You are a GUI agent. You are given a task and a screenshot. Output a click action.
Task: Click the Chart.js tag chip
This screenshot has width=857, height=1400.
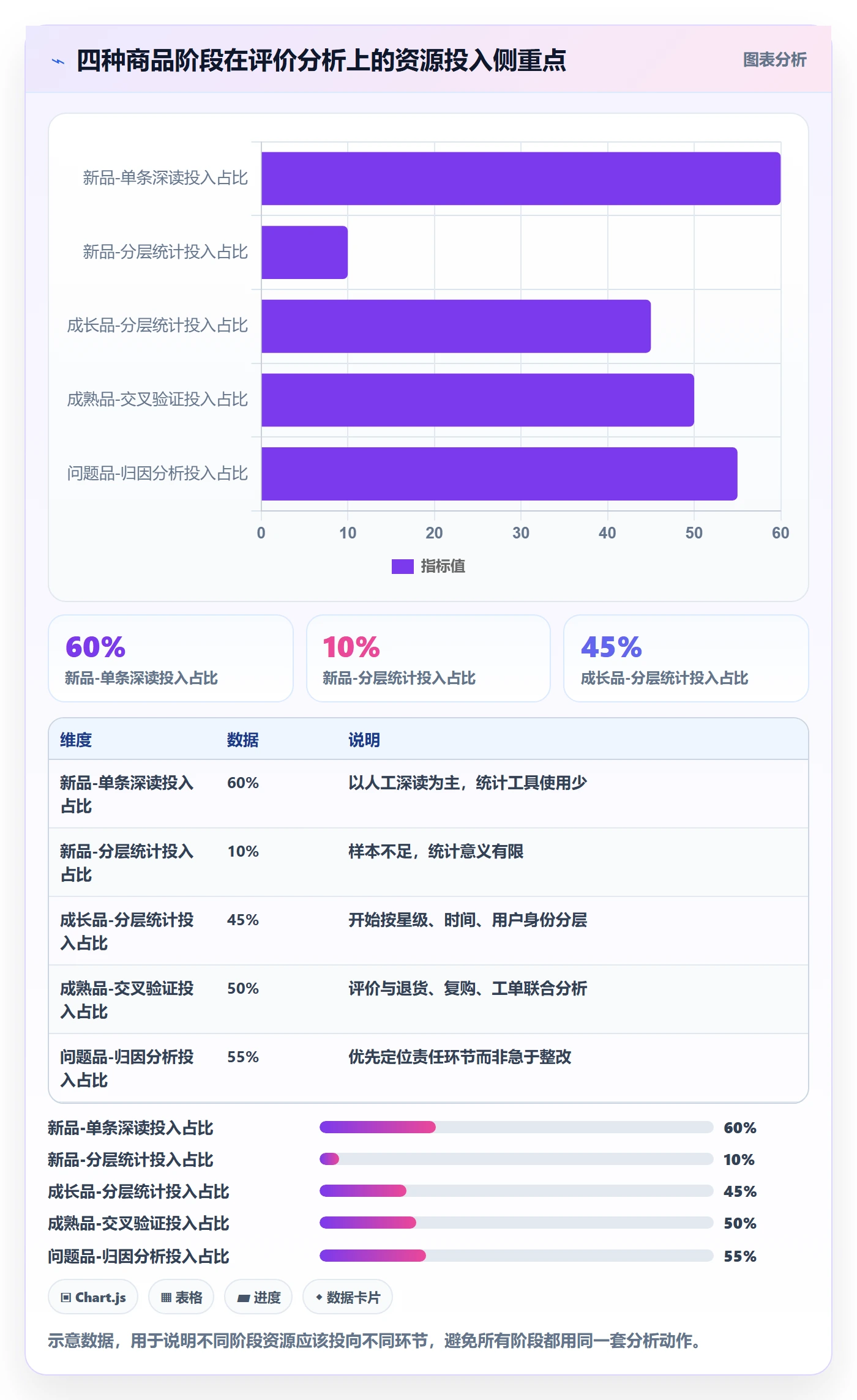(93, 1297)
